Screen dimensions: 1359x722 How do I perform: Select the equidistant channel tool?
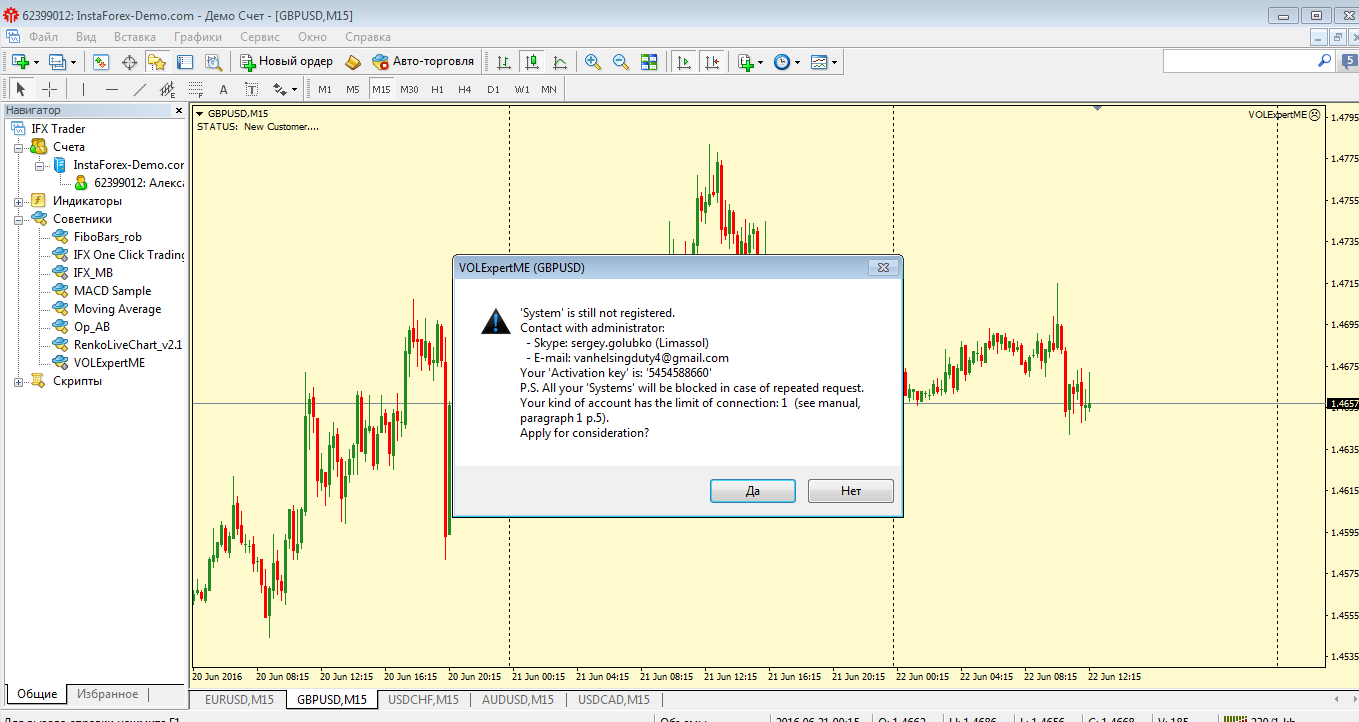tap(167, 89)
